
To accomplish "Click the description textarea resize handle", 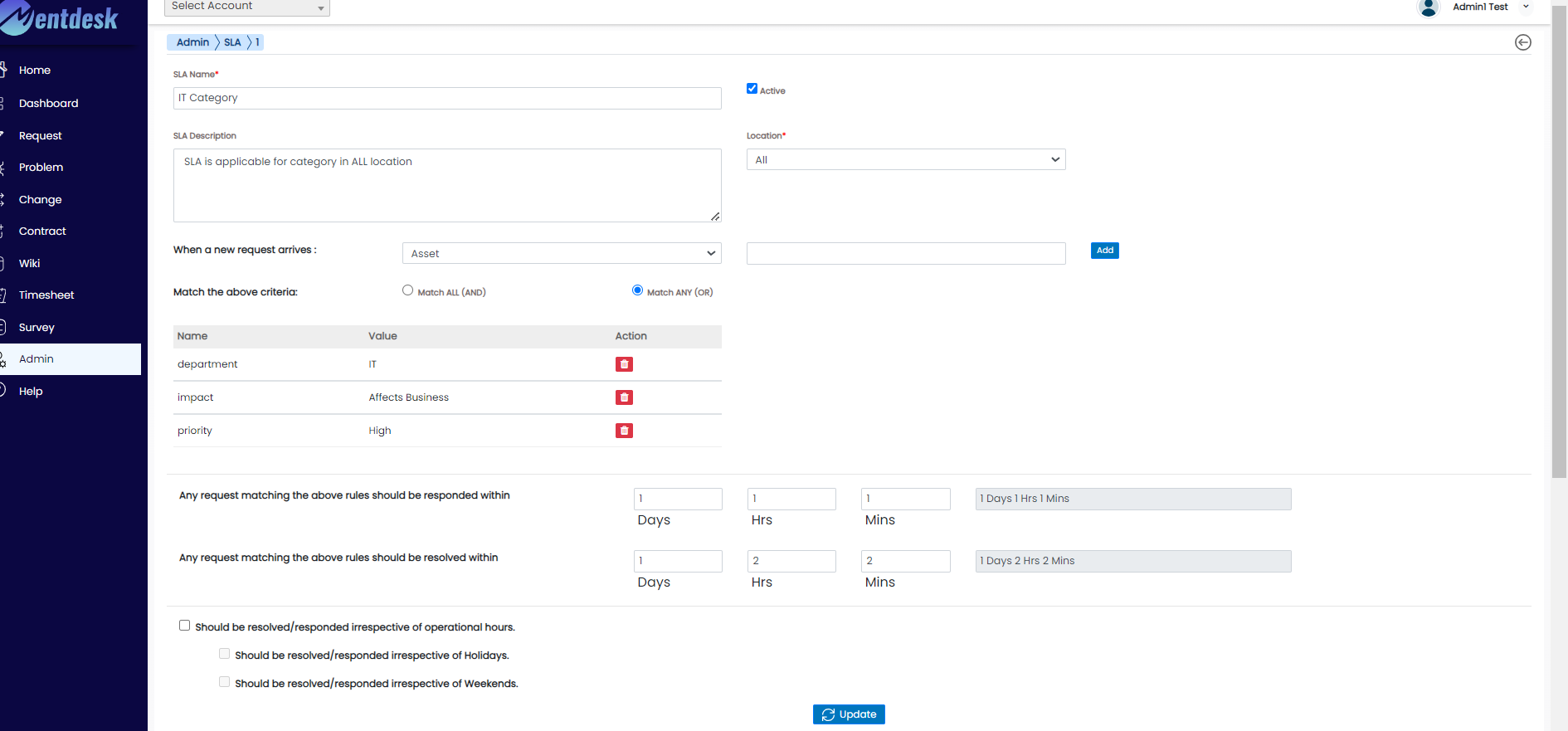I will 715,217.
